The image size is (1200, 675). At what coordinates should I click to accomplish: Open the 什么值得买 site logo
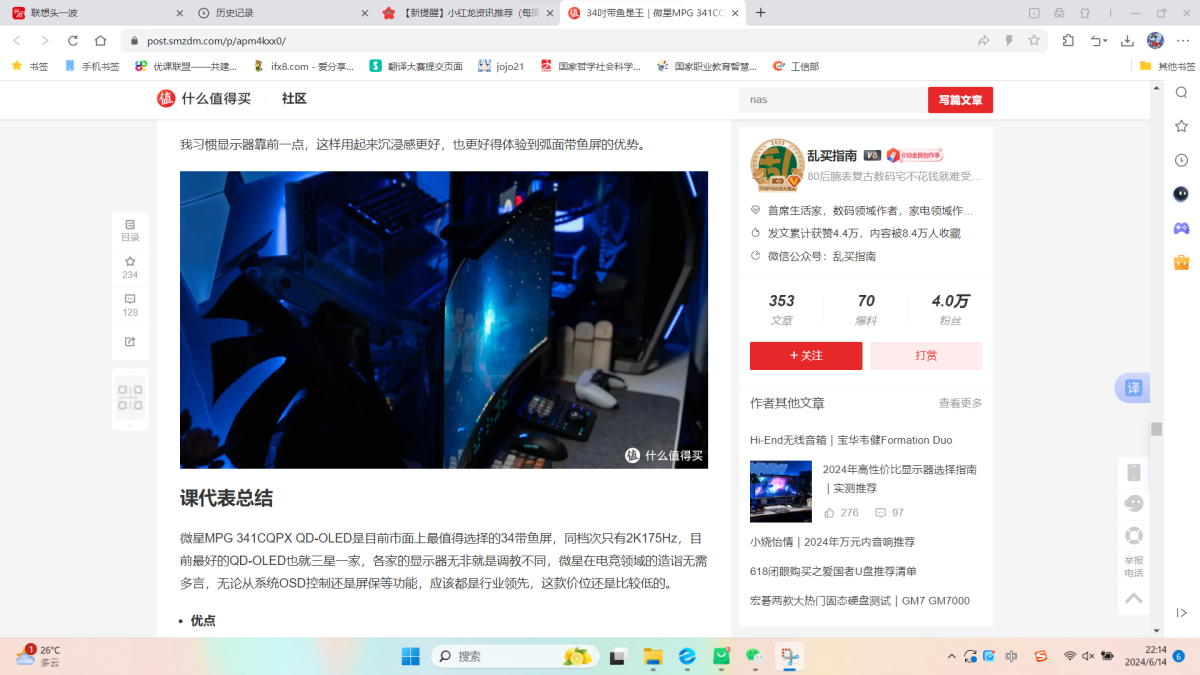(x=204, y=98)
